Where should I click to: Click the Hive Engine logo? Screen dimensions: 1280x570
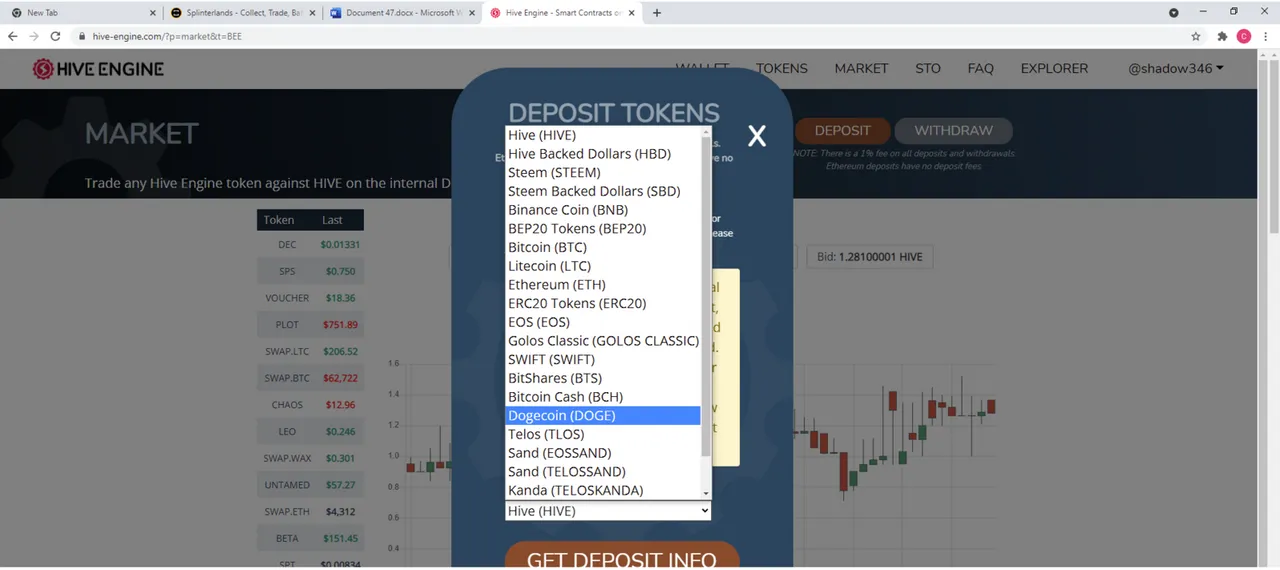coord(98,69)
